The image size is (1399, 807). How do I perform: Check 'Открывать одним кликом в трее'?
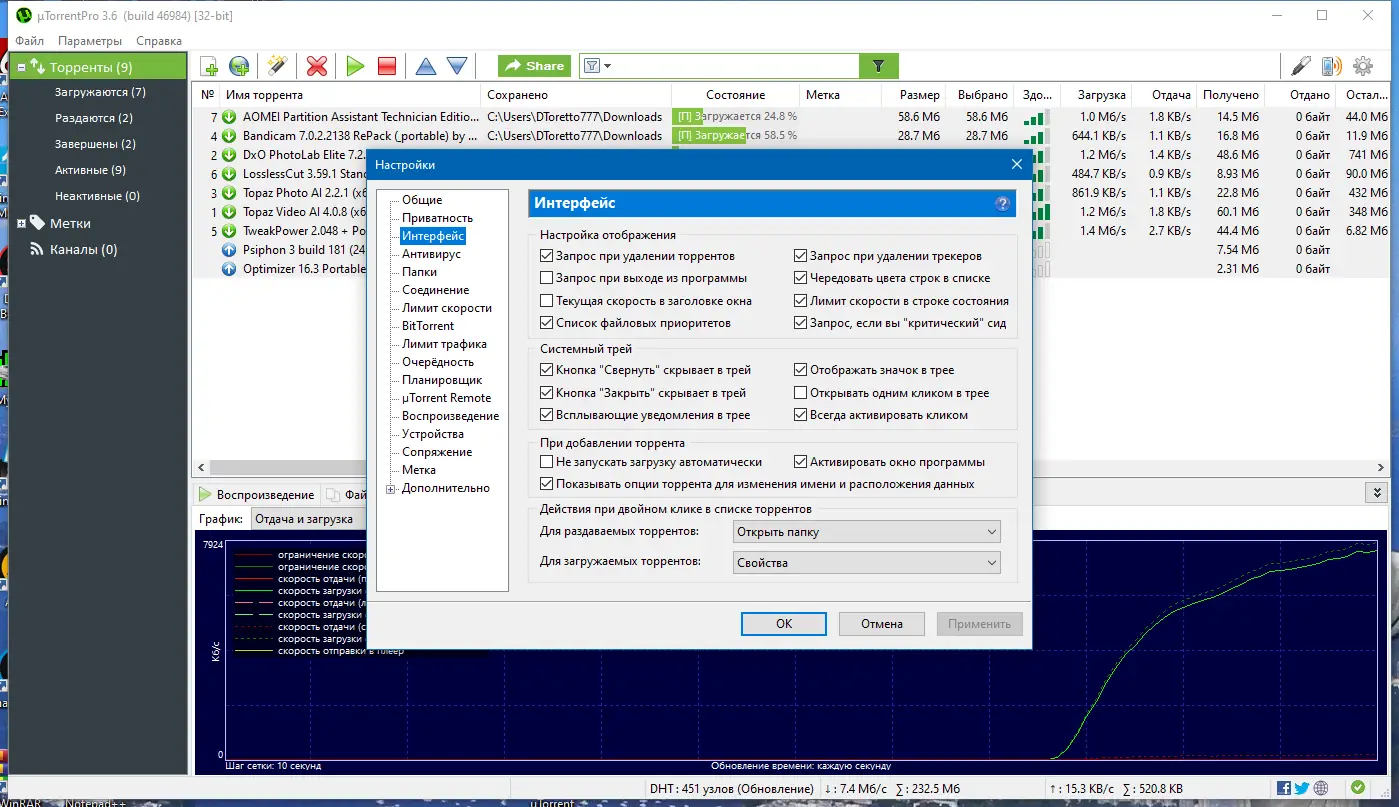point(799,391)
